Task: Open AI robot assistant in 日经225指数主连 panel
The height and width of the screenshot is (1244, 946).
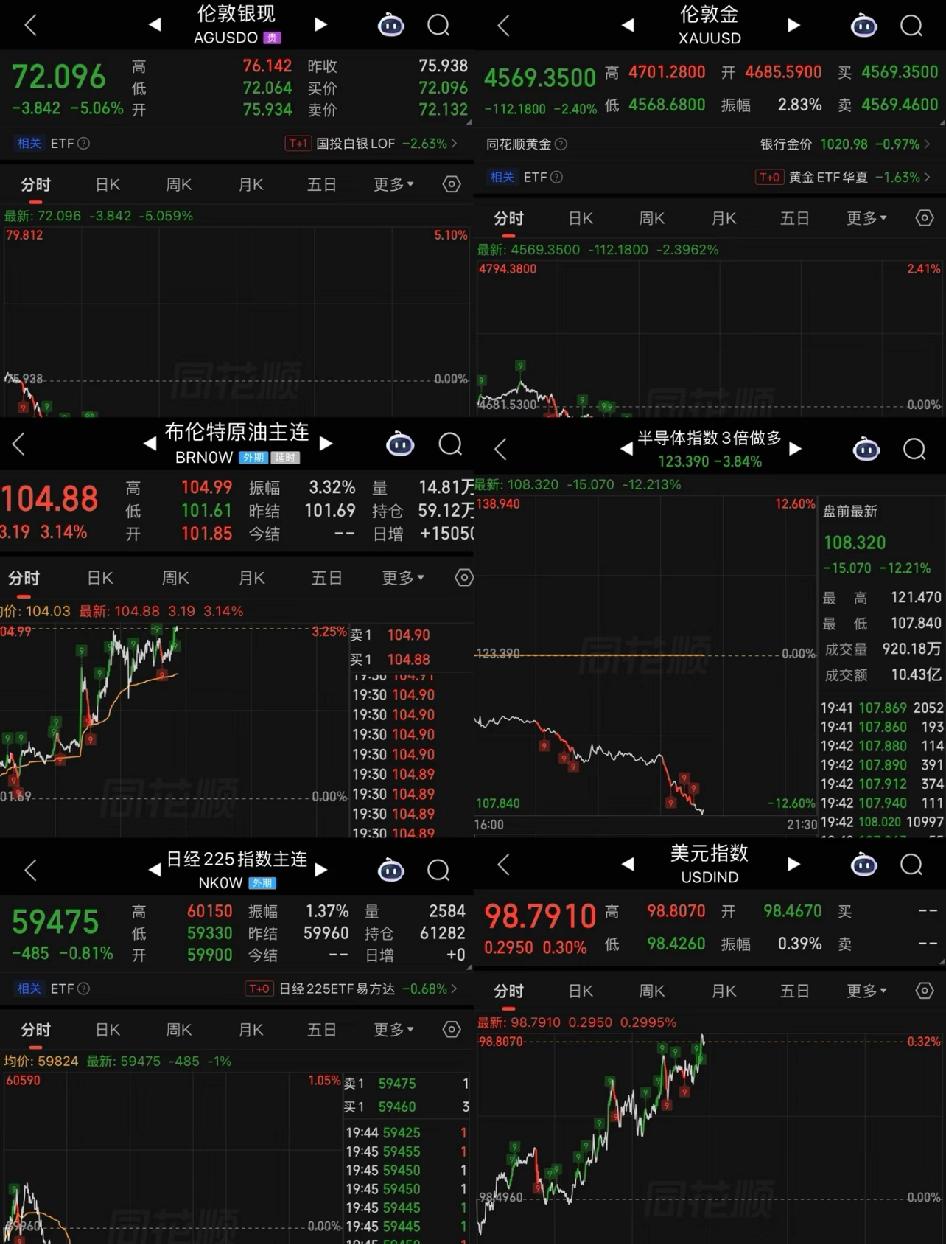Action: click(391, 870)
